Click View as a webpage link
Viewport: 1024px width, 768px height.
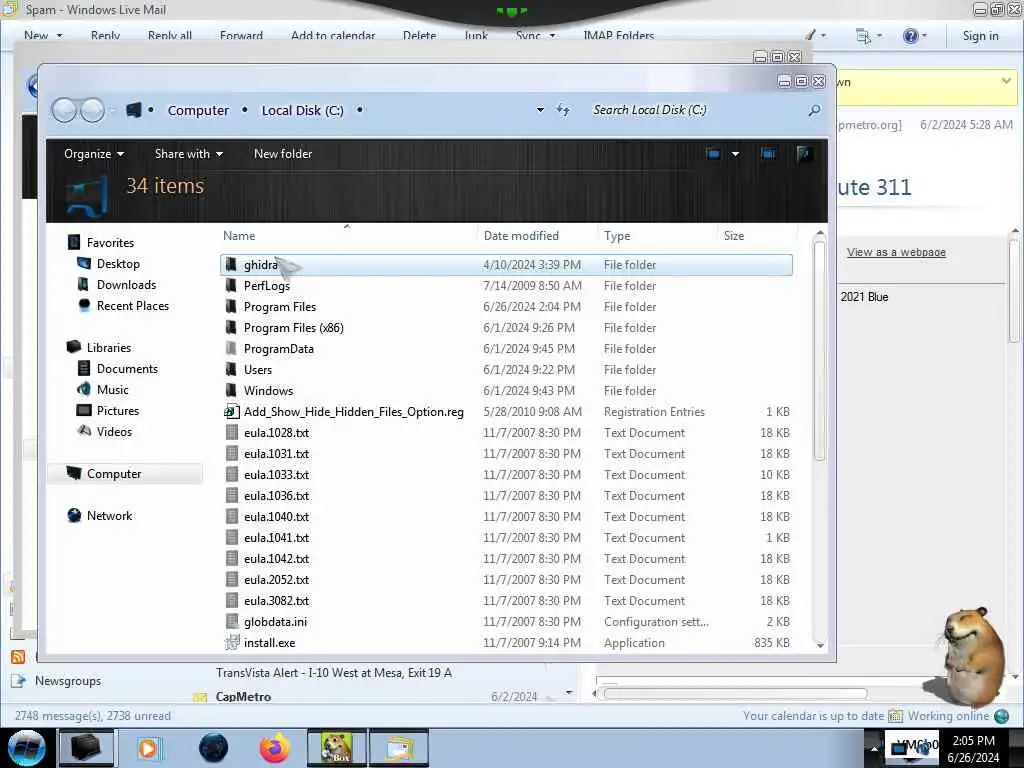click(x=896, y=252)
